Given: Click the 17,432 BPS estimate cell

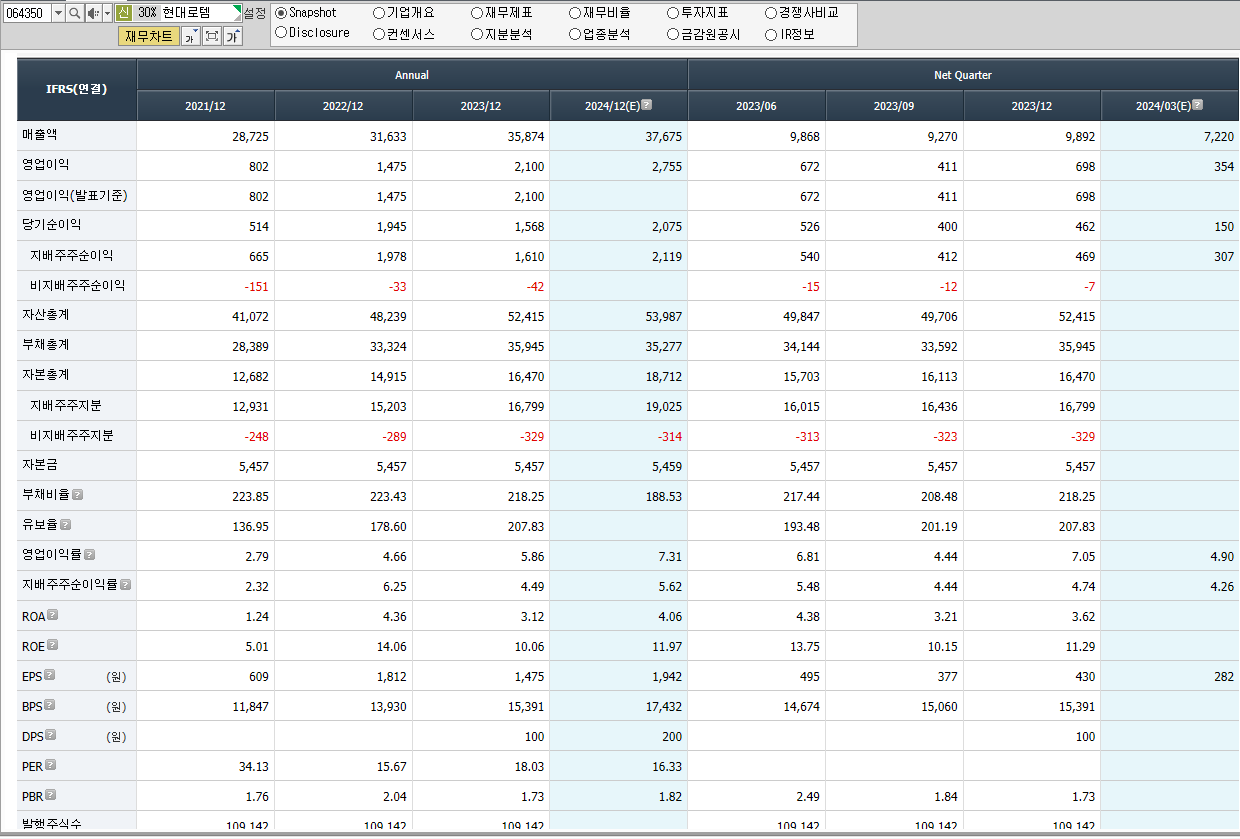Looking at the screenshot, I should pos(619,706).
